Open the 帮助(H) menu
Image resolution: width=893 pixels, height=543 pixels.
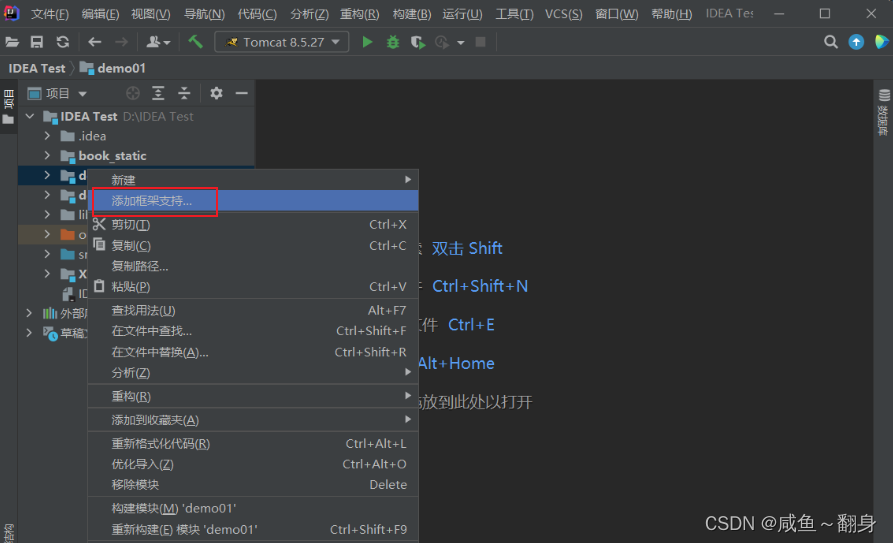(x=671, y=14)
